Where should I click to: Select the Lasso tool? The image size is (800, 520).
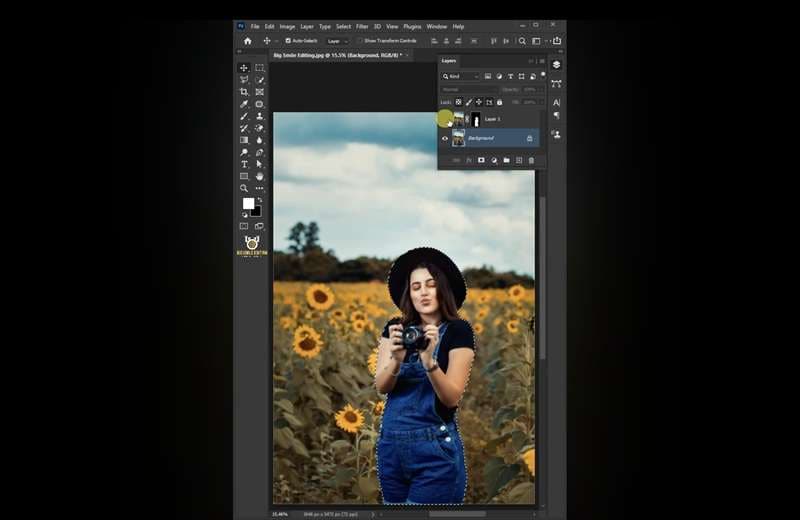tap(244, 80)
